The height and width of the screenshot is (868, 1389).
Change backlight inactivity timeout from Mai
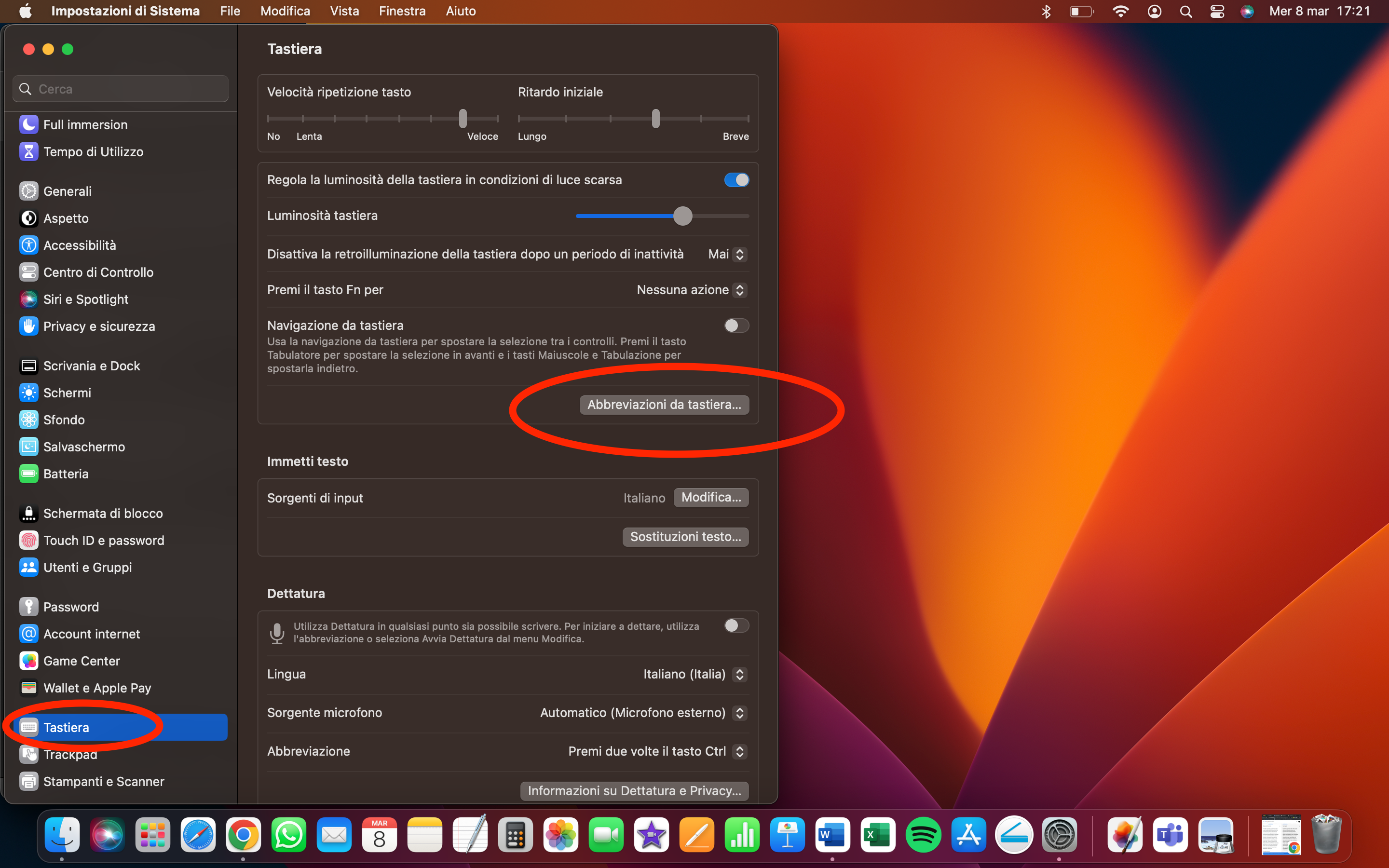coord(727,254)
